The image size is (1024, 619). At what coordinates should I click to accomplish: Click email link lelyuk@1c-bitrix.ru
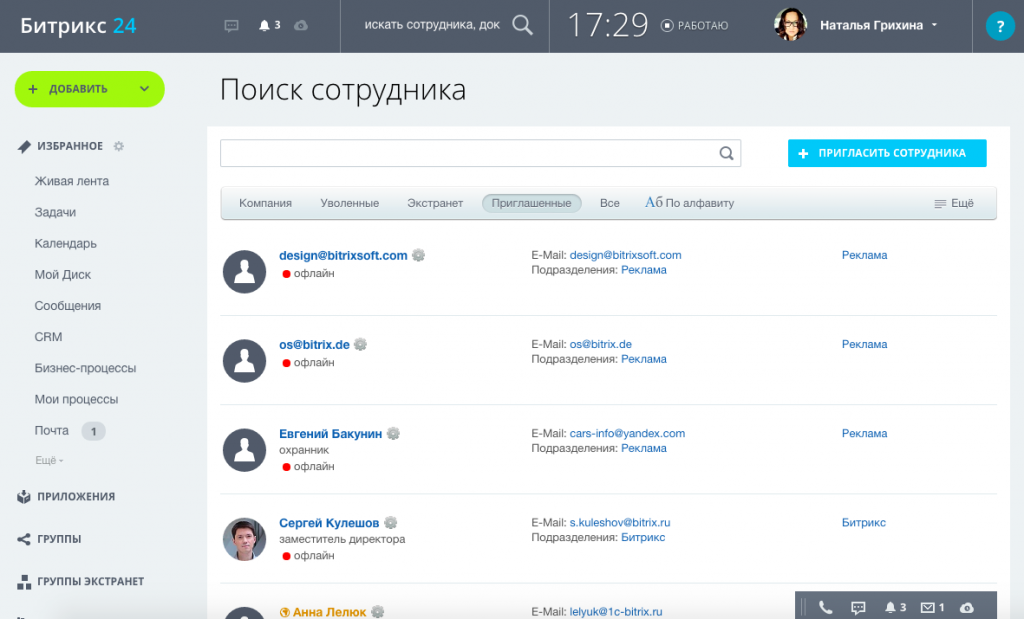pyautogui.click(x=616, y=612)
